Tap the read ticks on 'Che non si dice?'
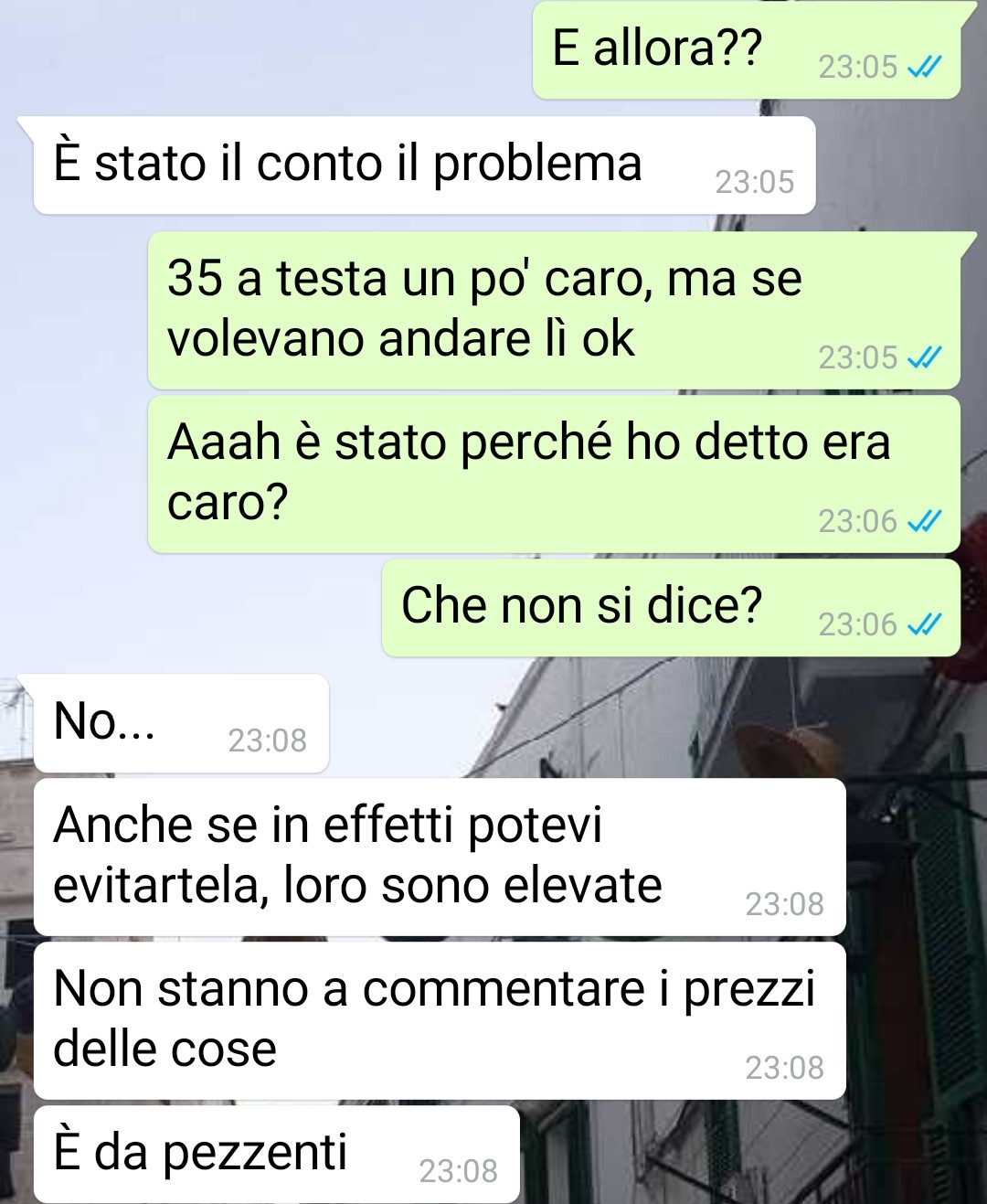The image size is (987, 1204). 924,624
